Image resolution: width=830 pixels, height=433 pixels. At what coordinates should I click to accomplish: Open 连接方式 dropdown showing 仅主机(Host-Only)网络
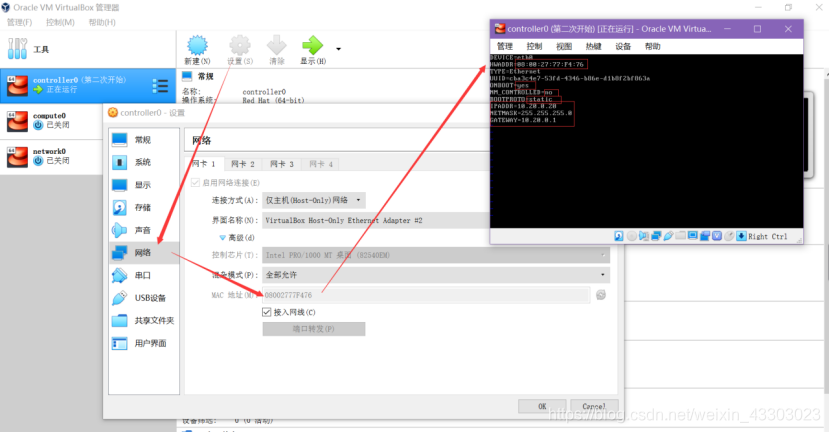(x=314, y=200)
